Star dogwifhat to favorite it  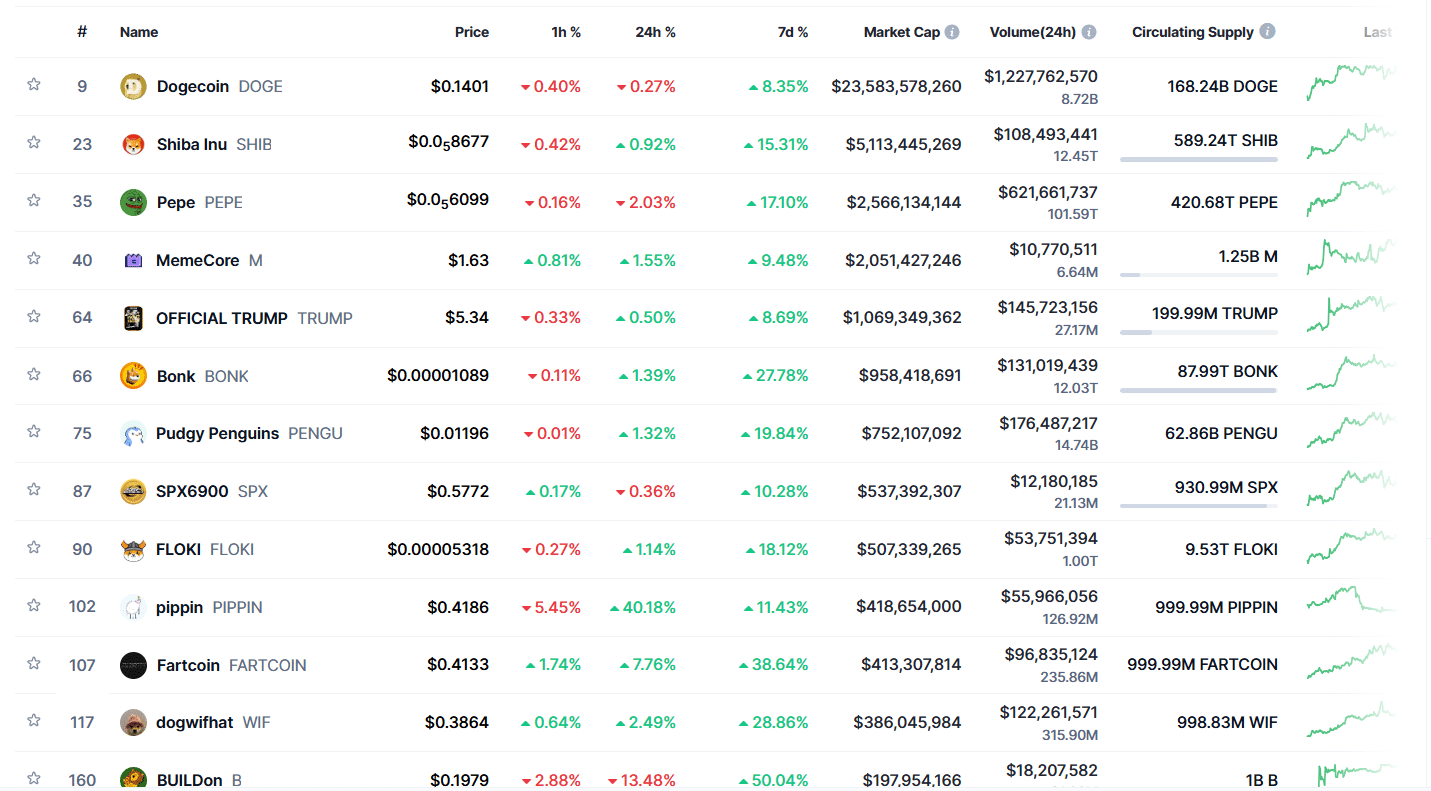click(x=33, y=722)
